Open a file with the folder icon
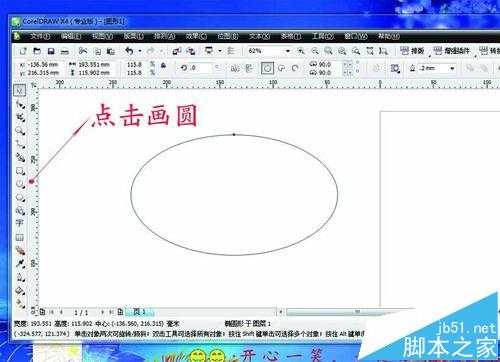This screenshot has height=362, width=500. (x=37, y=51)
